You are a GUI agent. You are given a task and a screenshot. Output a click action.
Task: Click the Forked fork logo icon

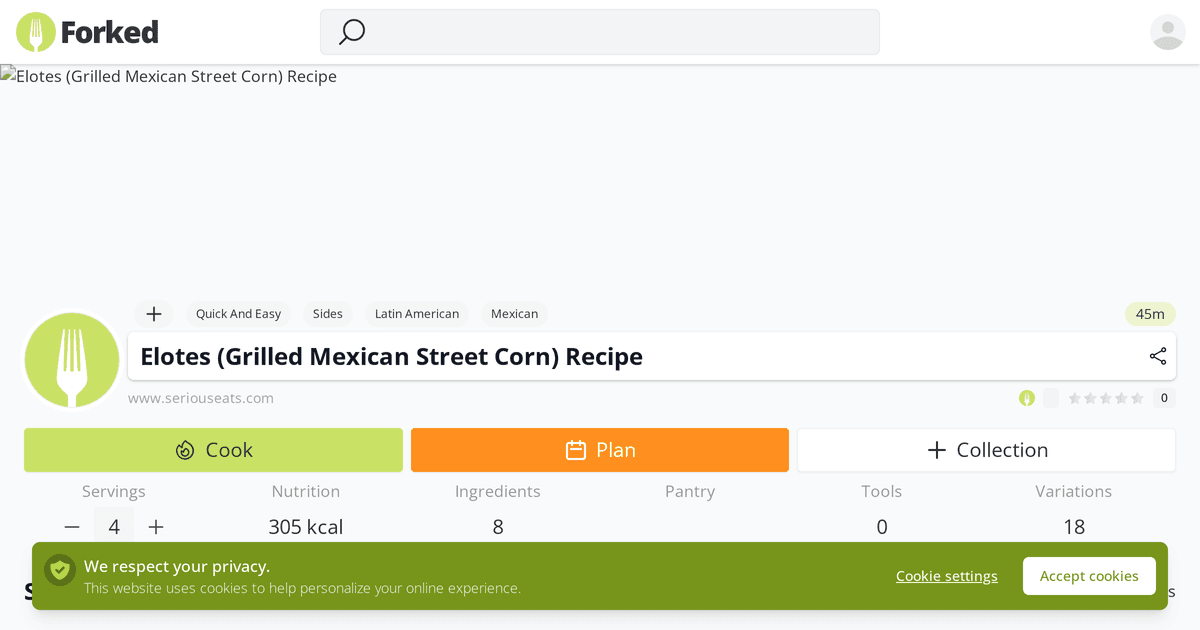(34, 31)
